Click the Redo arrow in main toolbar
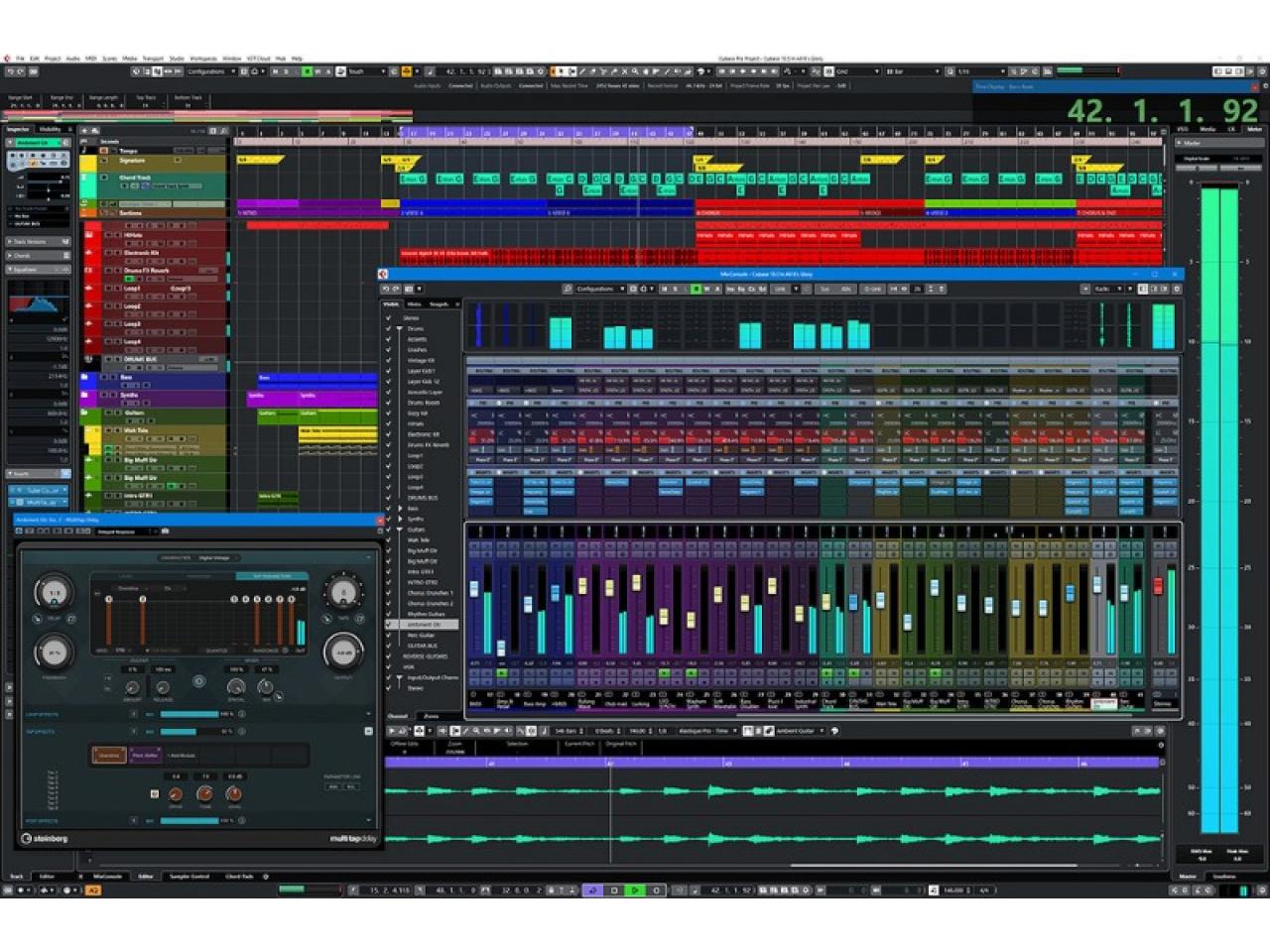 pyautogui.click(x=19, y=71)
